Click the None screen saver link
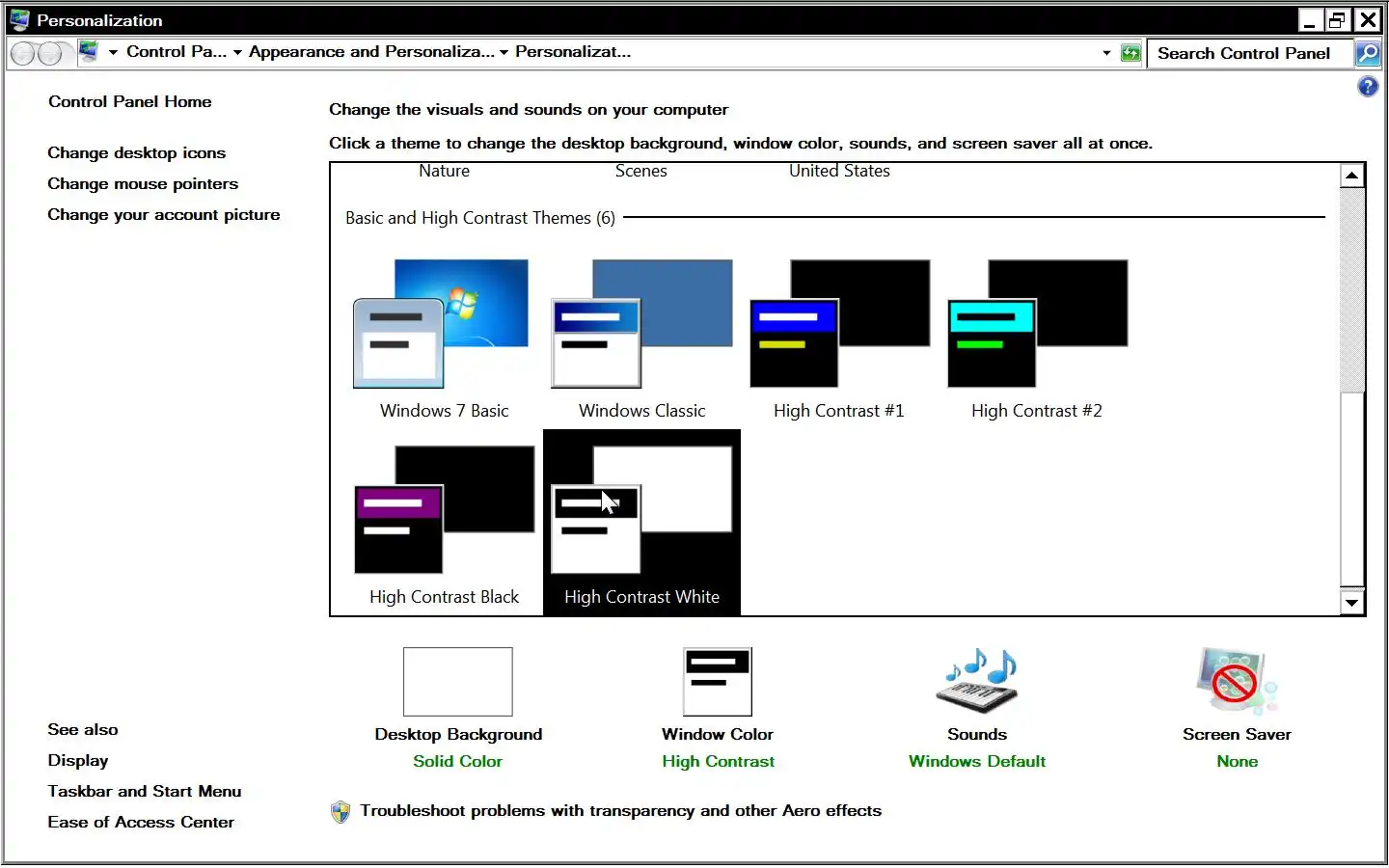The height and width of the screenshot is (868, 1389). pyautogui.click(x=1238, y=761)
